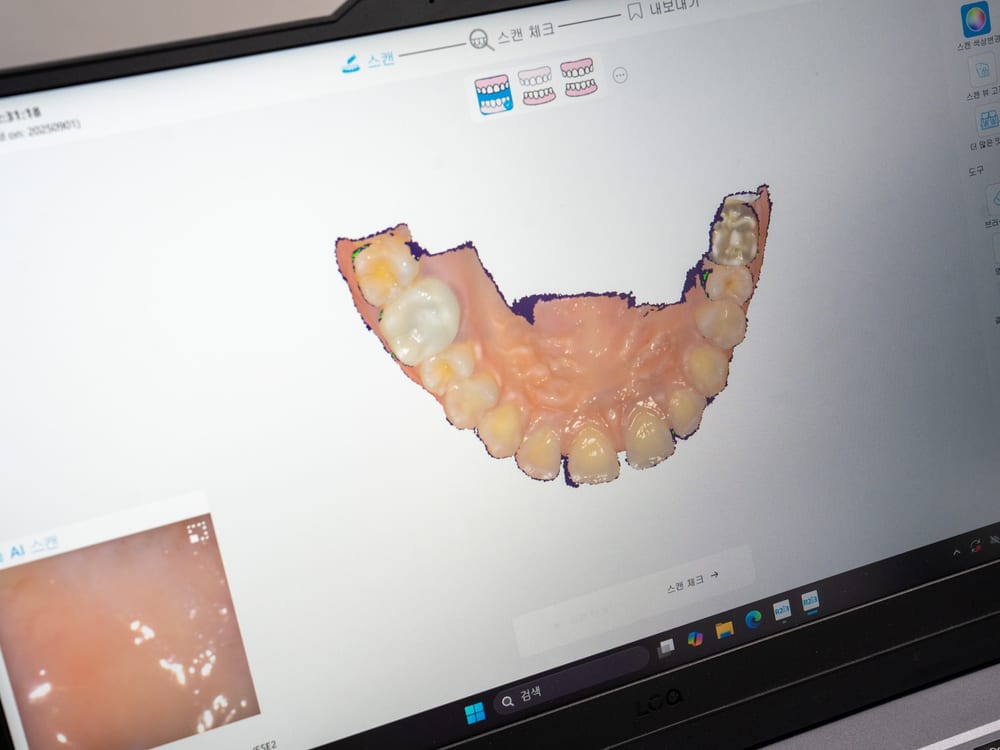1000x750 pixels.
Task: Select the brush tool under 도구
Action: click(x=994, y=200)
